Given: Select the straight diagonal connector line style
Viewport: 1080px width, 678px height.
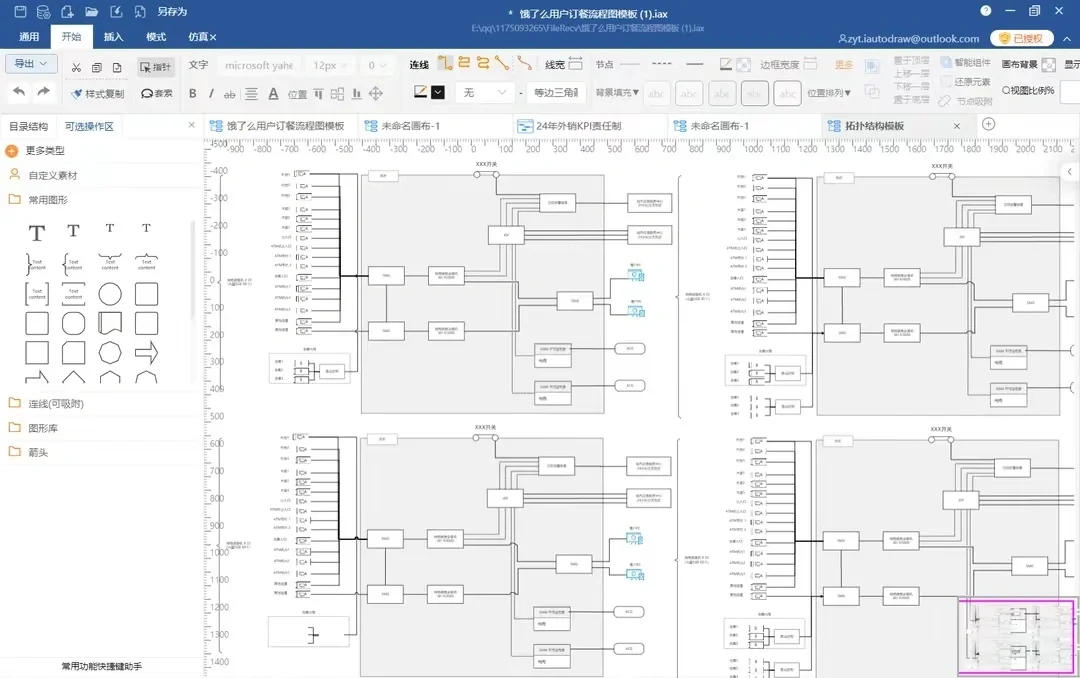Looking at the screenshot, I should click(x=502, y=63).
